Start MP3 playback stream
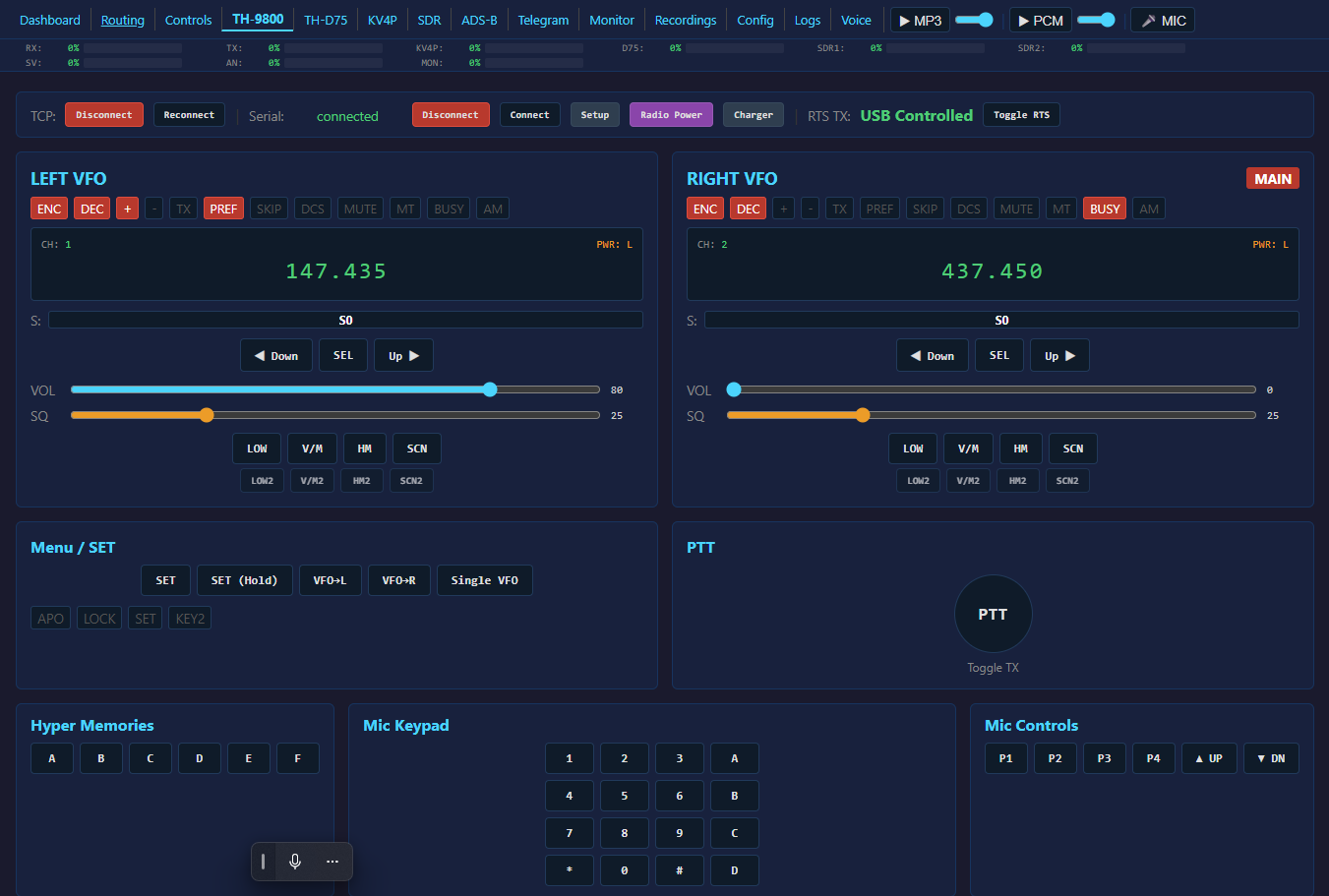1329x896 pixels. pos(920,21)
